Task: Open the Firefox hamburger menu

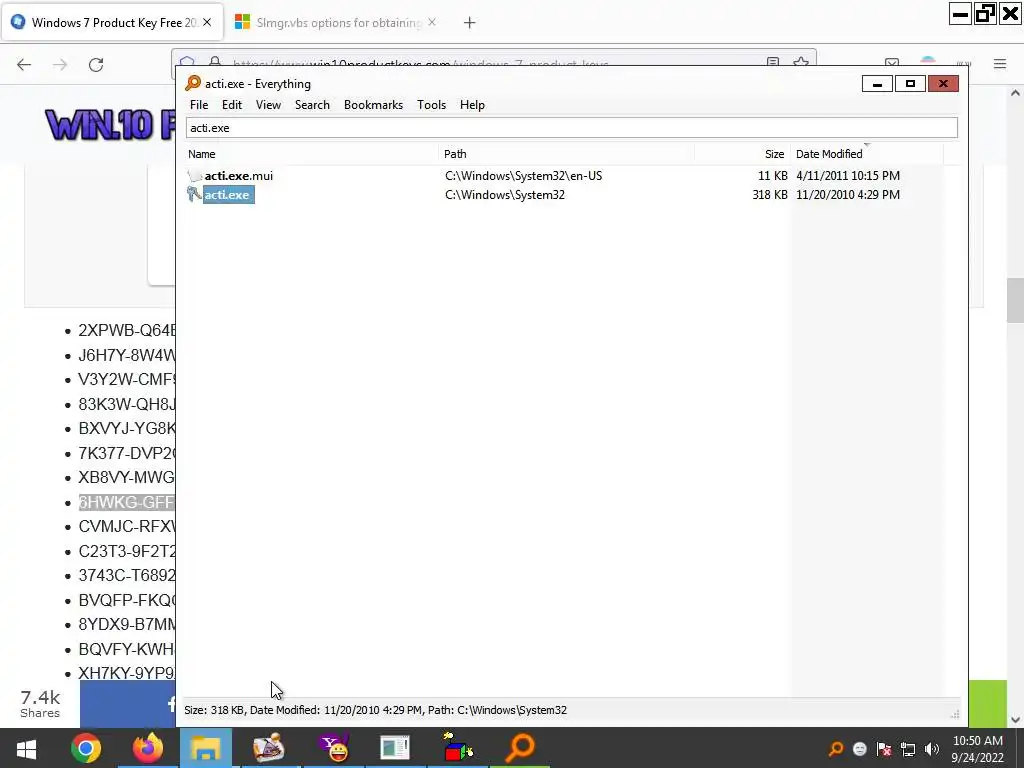Action: tap(1000, 63)
